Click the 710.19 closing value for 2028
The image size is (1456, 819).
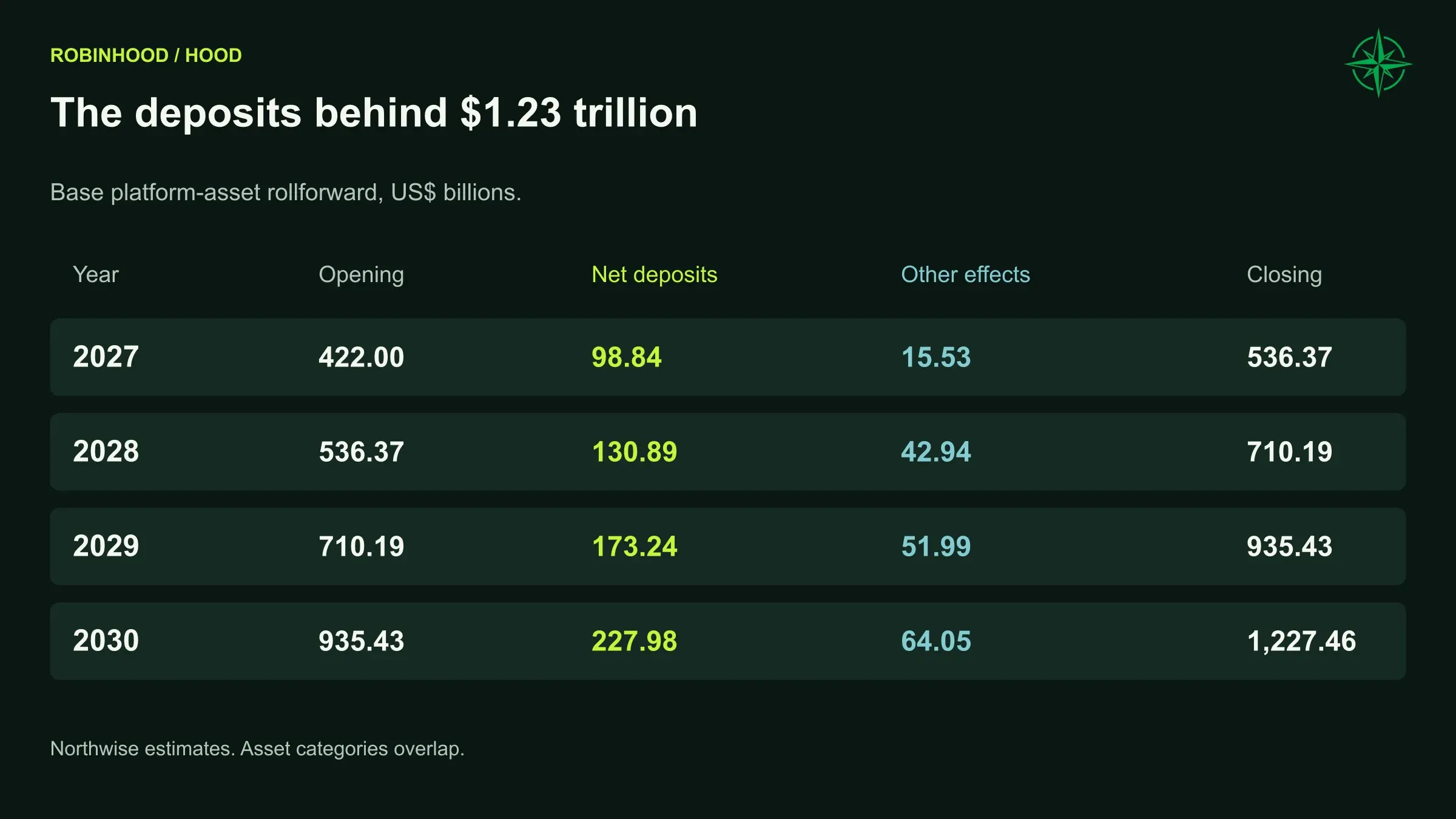point(1289,451)
